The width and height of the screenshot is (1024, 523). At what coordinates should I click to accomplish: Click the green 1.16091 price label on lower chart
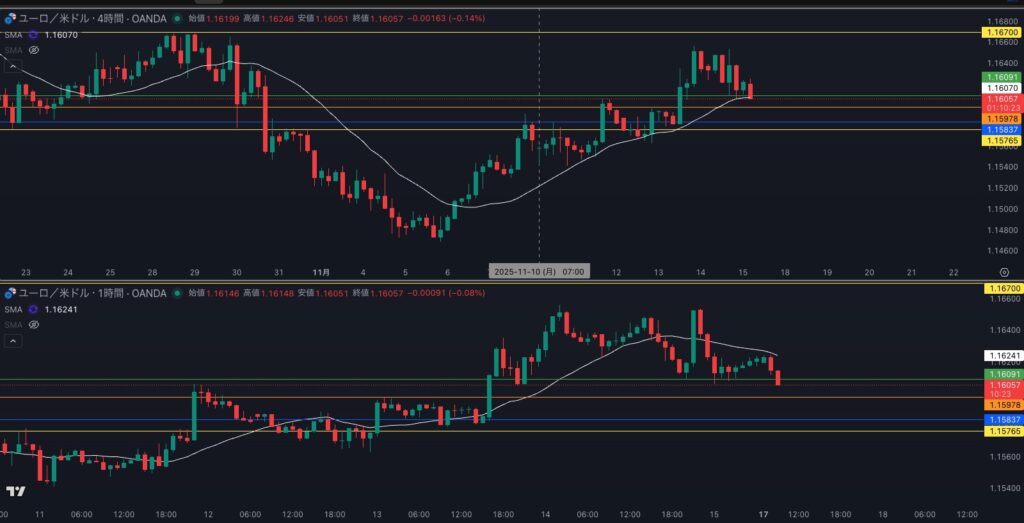point(1001,374)
